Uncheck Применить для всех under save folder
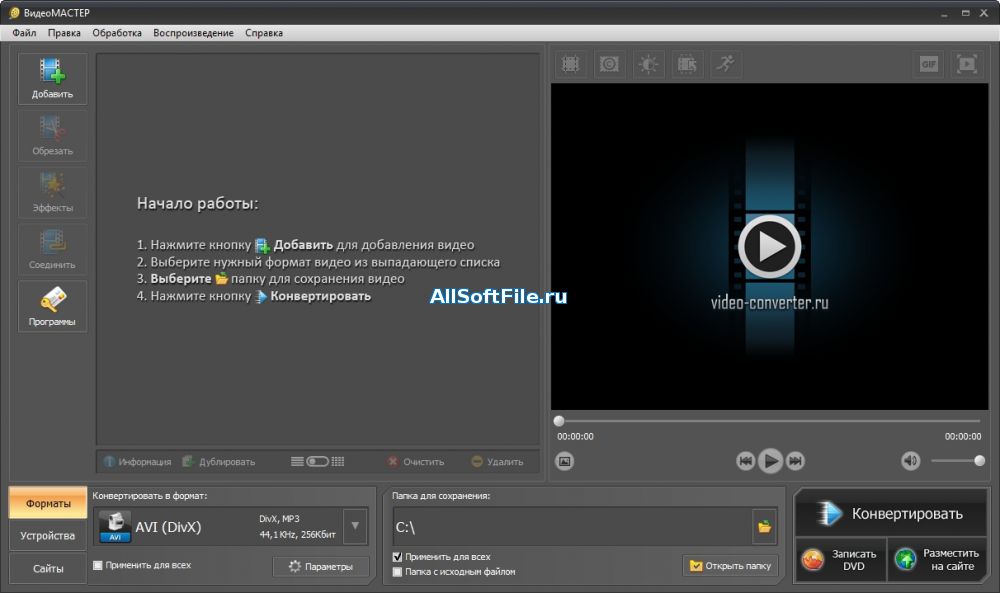The height and width of the screenshot is (593, 1000). pyautogui.click(x=397, y=557)
